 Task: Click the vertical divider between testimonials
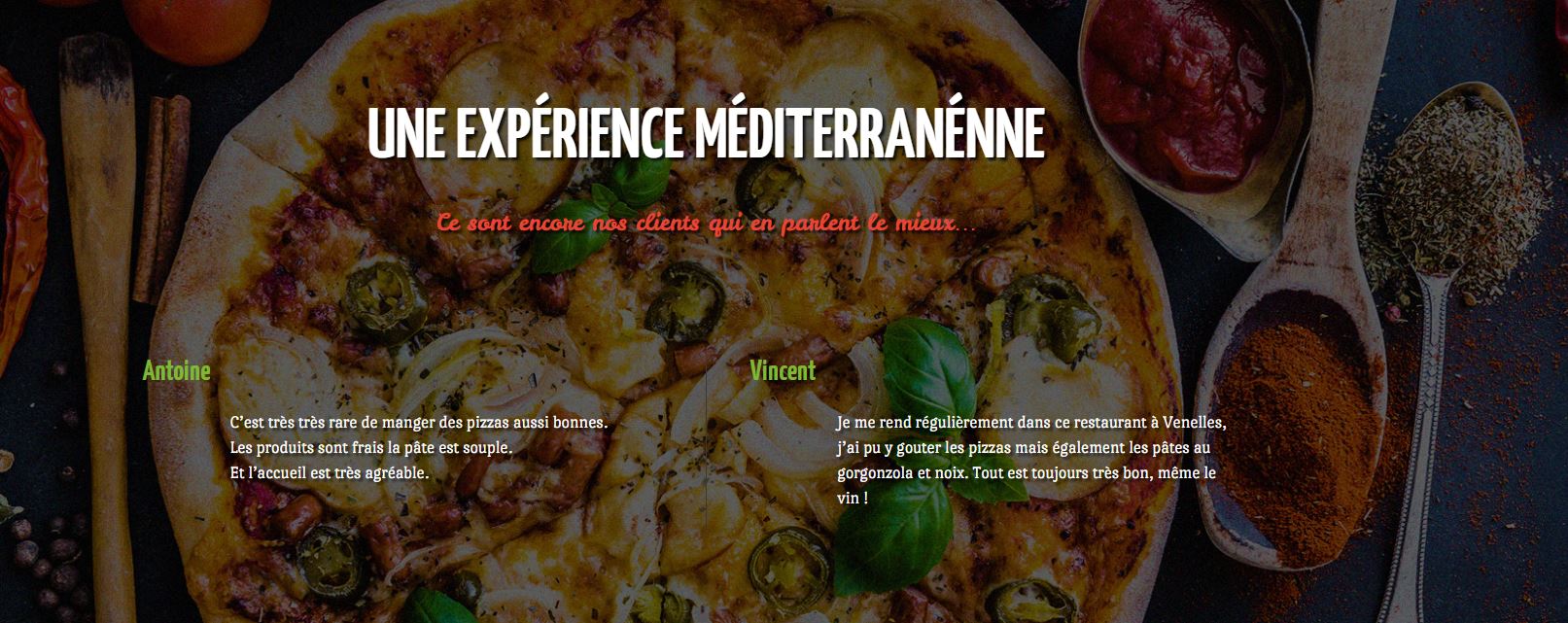[x=706, y=448]
